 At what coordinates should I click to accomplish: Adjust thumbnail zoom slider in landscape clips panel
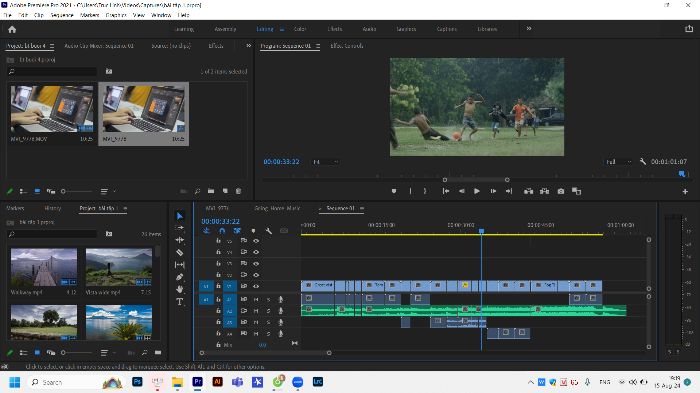click(77, 353)
